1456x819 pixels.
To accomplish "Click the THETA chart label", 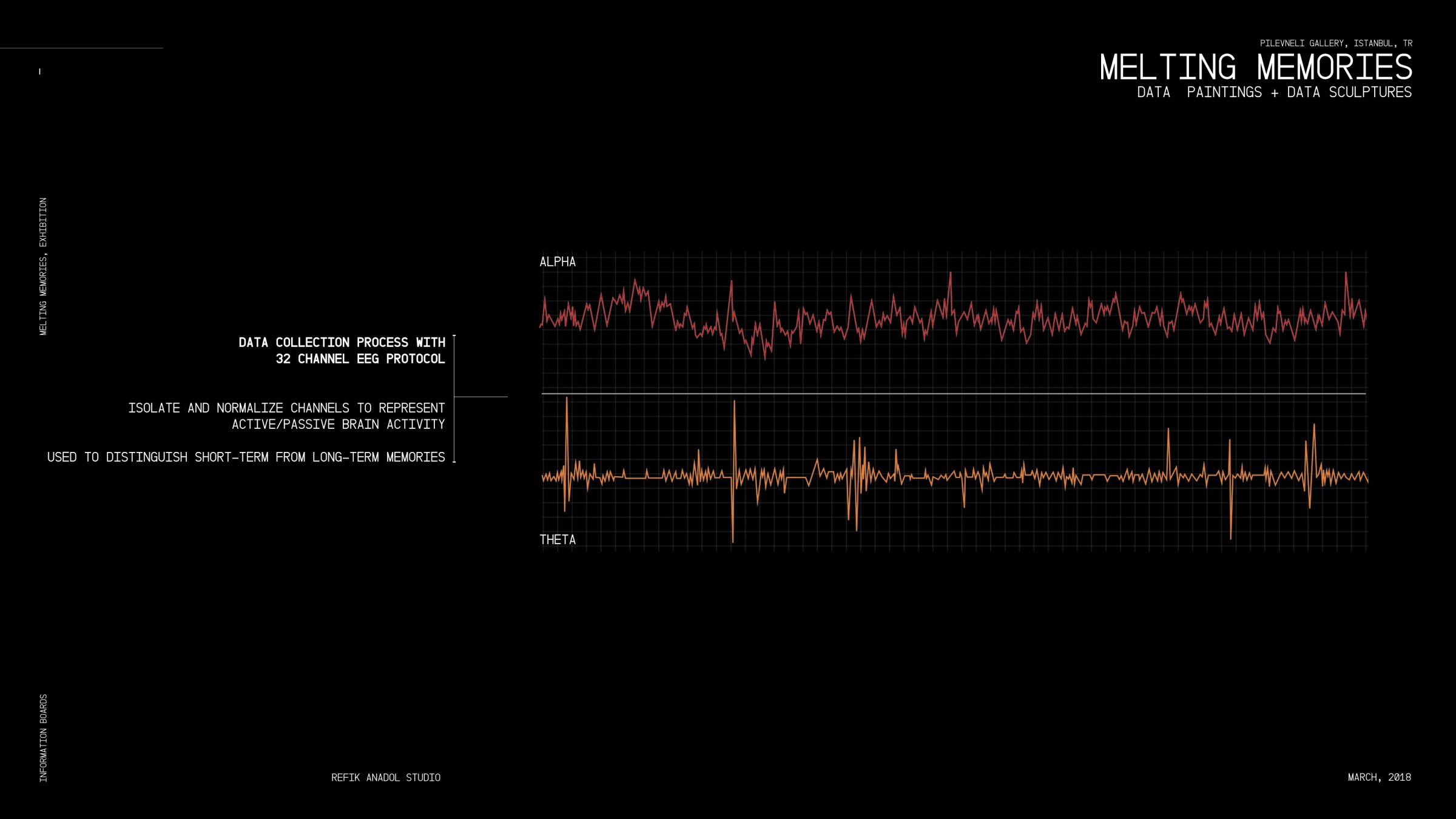I will tap(558, 540).
